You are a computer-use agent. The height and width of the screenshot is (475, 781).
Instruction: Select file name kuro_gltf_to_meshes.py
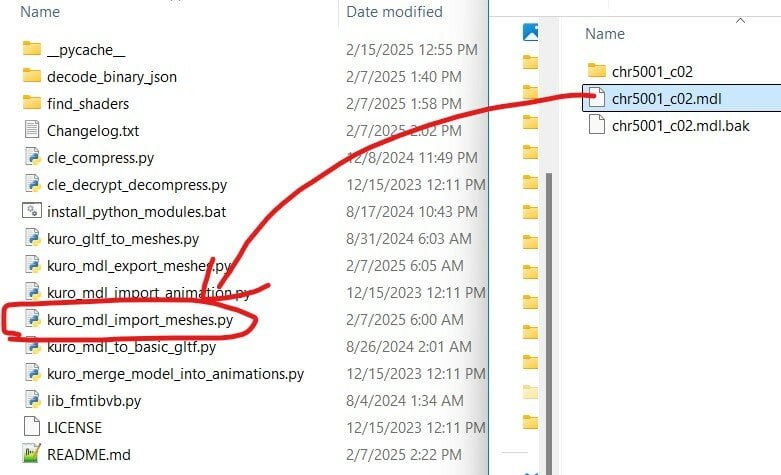[123, 239]
